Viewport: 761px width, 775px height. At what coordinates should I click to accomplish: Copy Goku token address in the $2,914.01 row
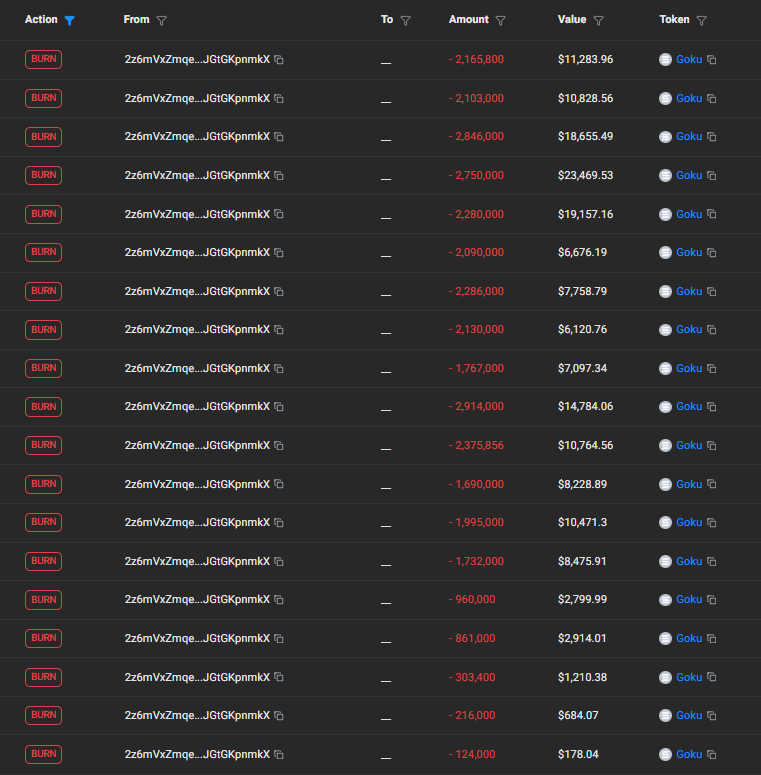[712, 639]
